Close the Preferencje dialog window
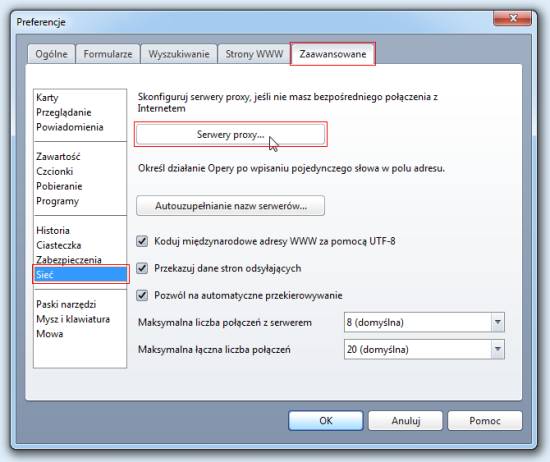The height and width of the screenshot is (462, 550). [x=512, y=18]
